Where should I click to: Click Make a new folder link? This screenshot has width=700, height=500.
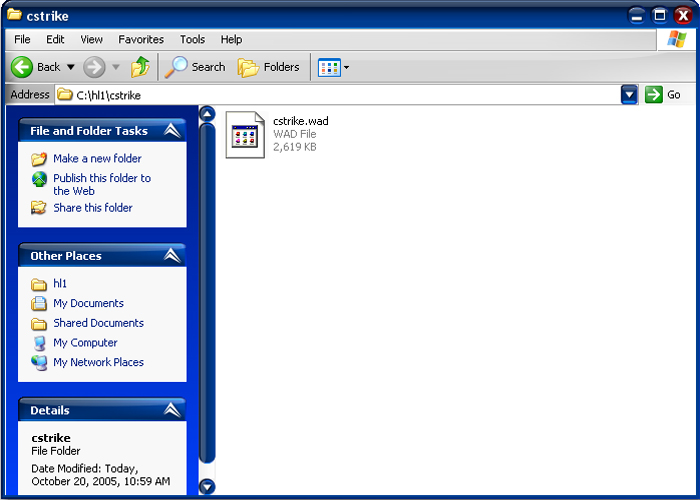(97, 159)
